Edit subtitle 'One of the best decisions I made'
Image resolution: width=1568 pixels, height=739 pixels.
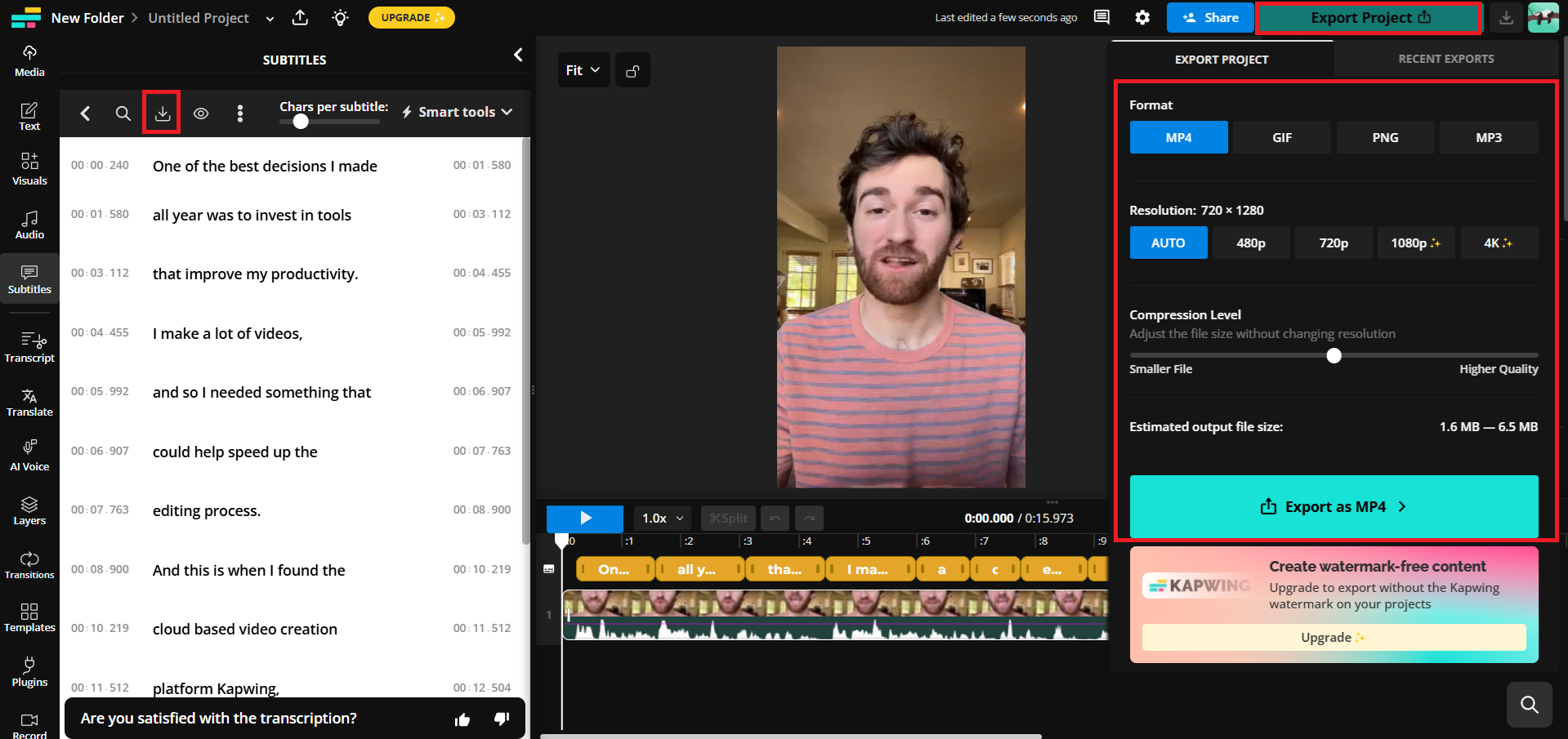coord(265,166)
